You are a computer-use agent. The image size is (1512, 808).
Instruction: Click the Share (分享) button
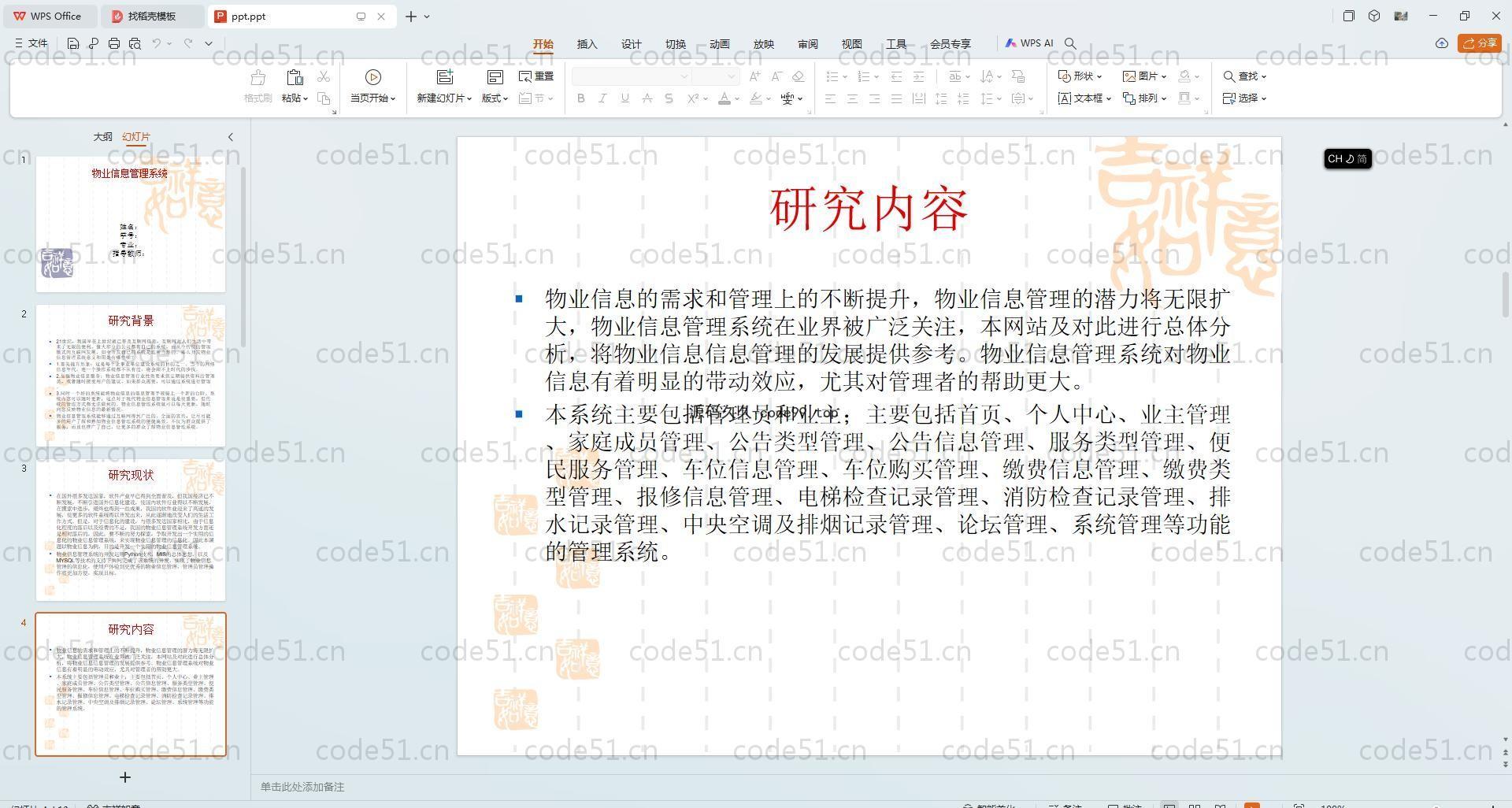tap(1480, 43)
